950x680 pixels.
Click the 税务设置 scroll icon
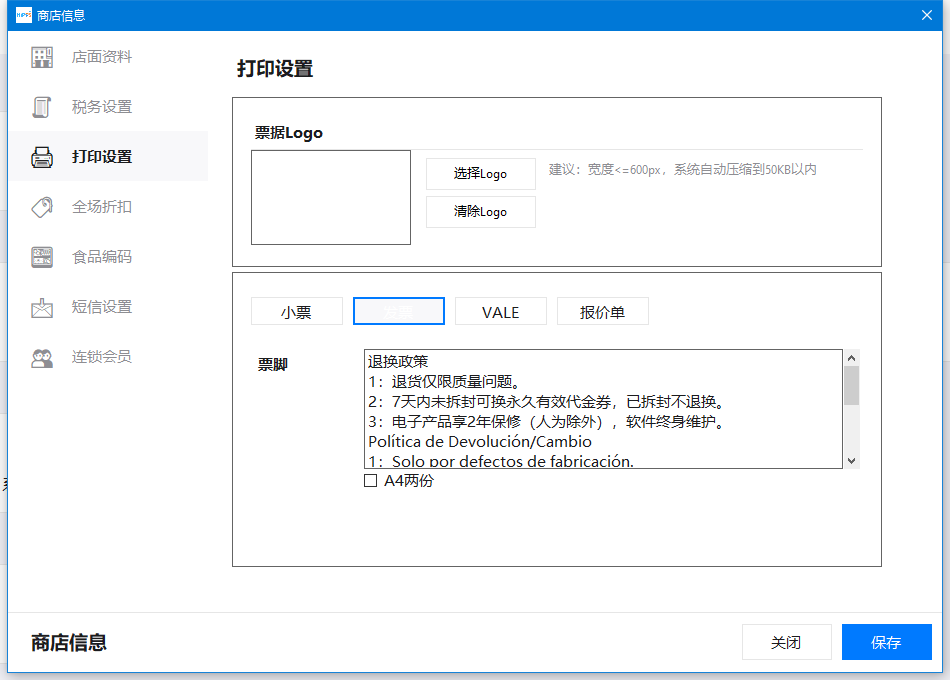(x=42, y=107)
